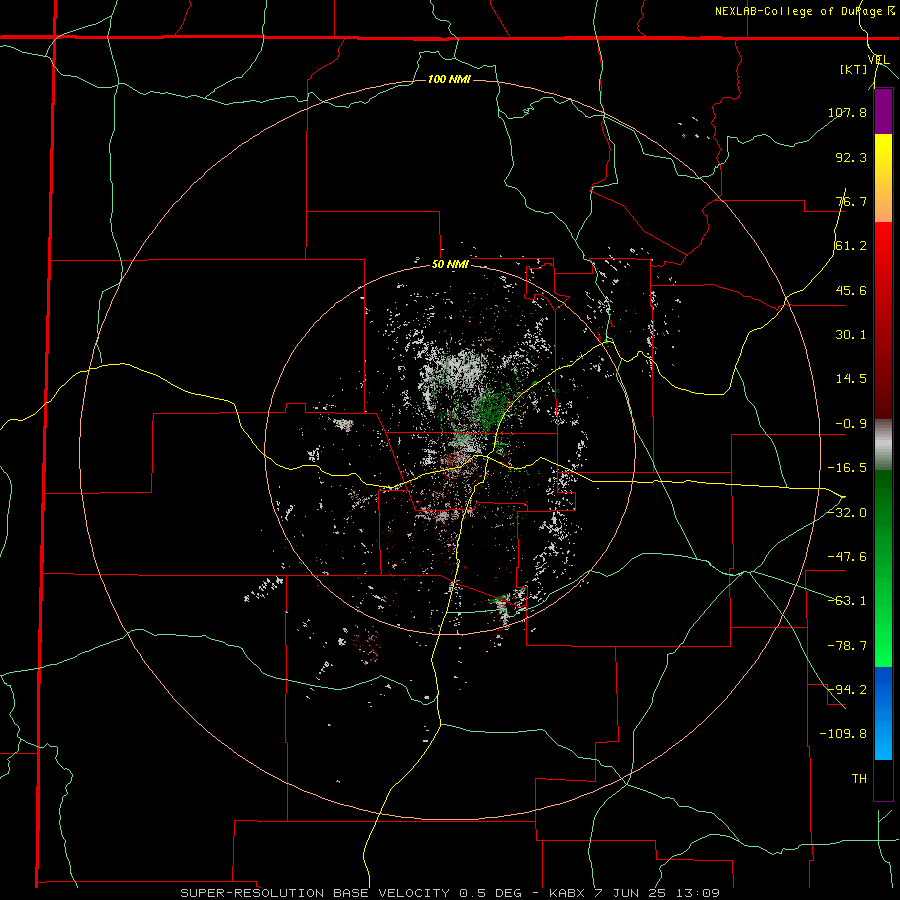Click the Super-Resolution Base Velocity caption text
Screen dimensions: 900x900
coord(449,893)
